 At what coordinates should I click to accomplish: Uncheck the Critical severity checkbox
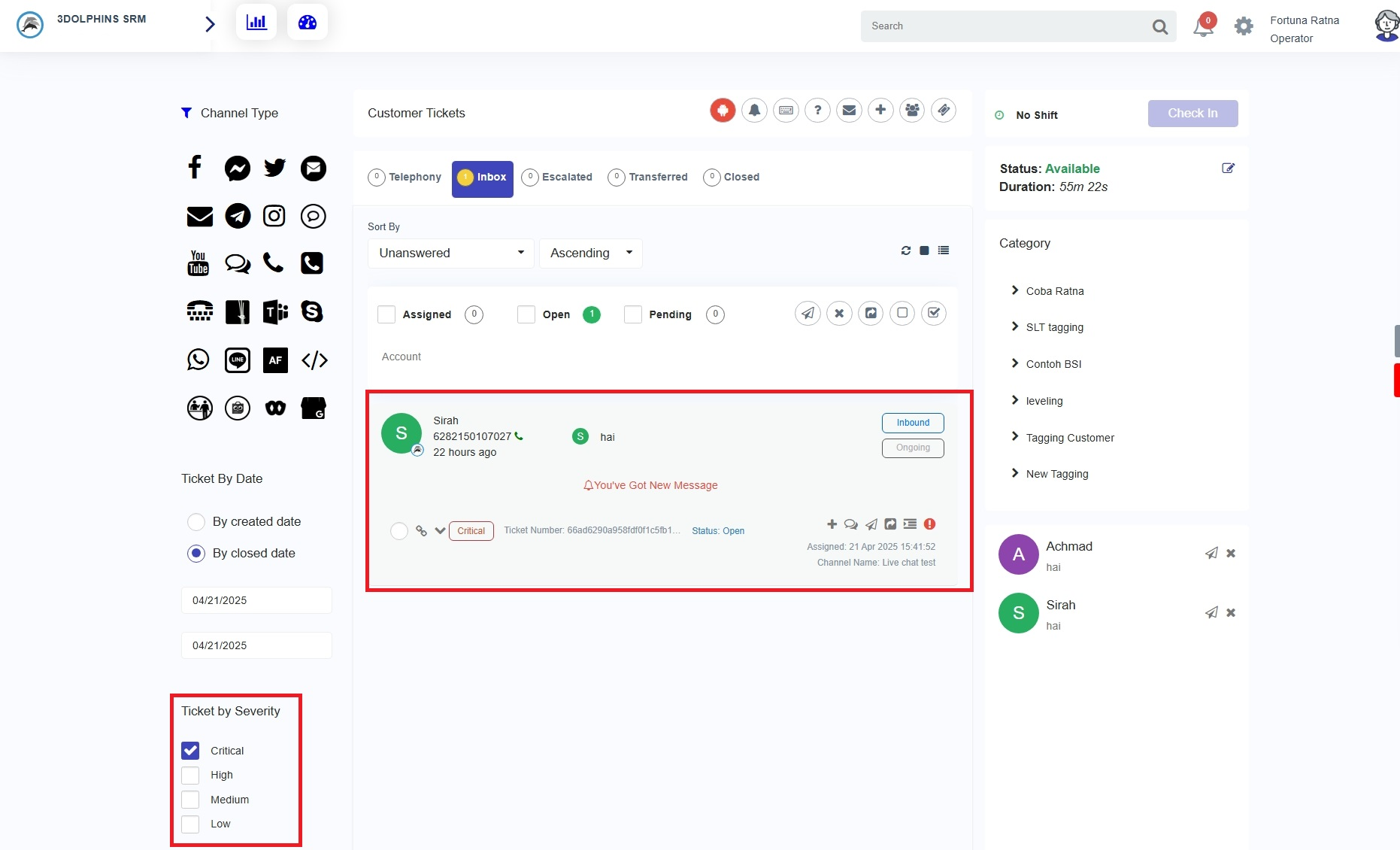click(191, 751)
